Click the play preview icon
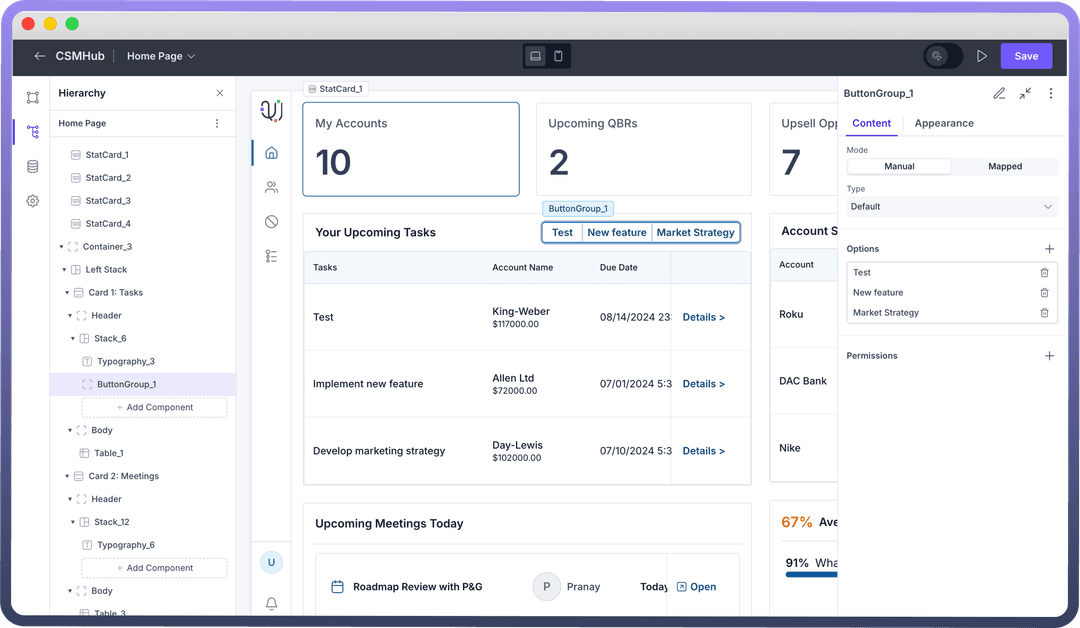The width and height of the screenshot is (1080, 628). (982, 56)
